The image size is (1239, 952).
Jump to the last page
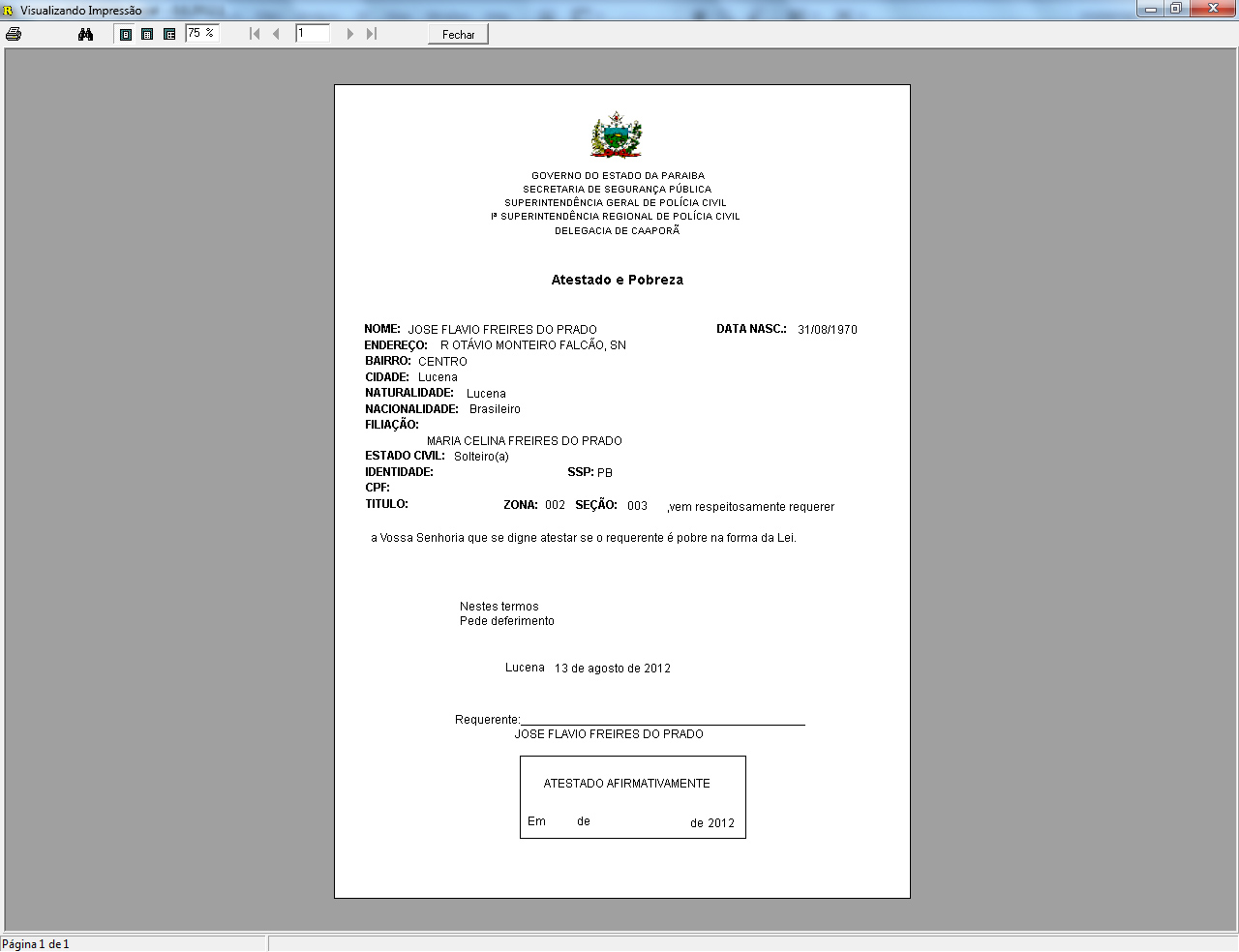pos(371,34)
